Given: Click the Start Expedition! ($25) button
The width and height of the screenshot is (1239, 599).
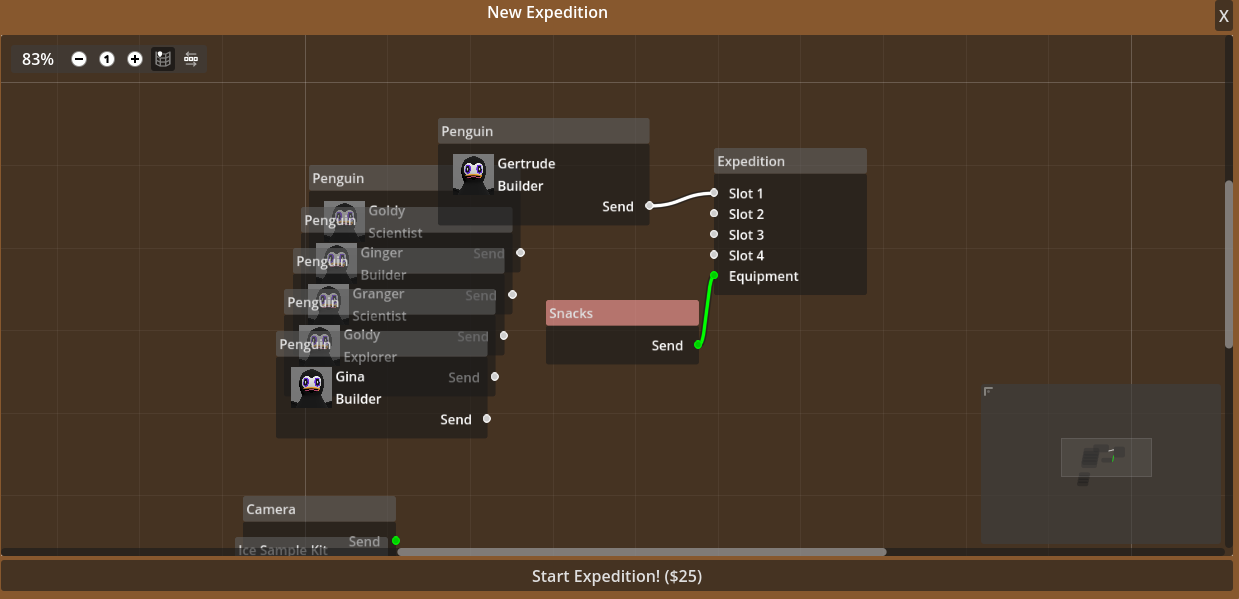Looking at the screenshot, I should coord(616,576).
